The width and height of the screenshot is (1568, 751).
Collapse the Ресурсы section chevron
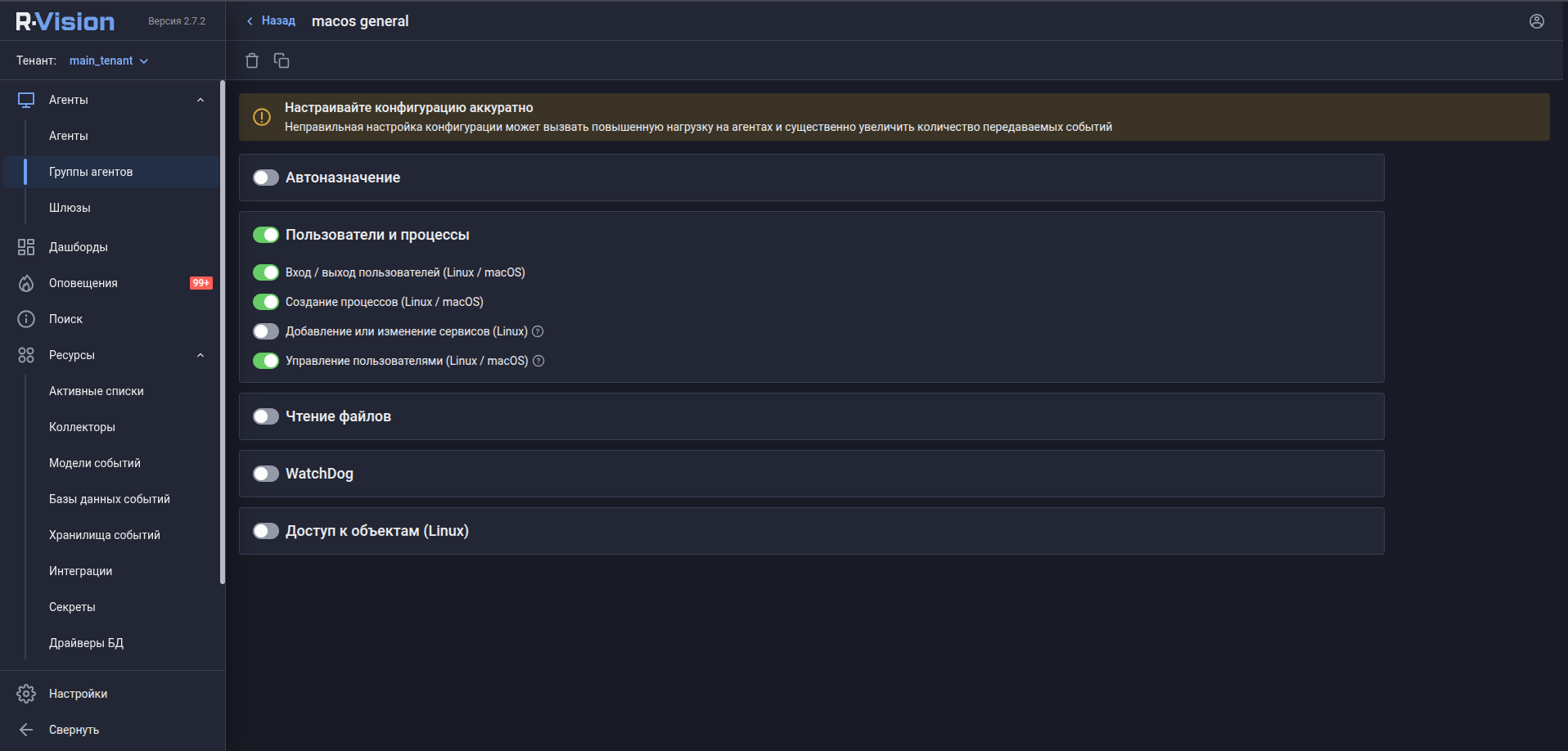click(201, 355)
